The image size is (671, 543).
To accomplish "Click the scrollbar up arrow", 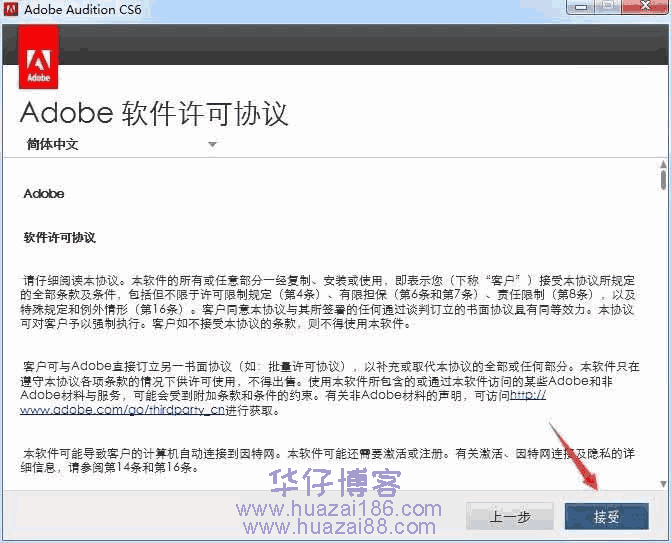I will (x=663, y=164).
